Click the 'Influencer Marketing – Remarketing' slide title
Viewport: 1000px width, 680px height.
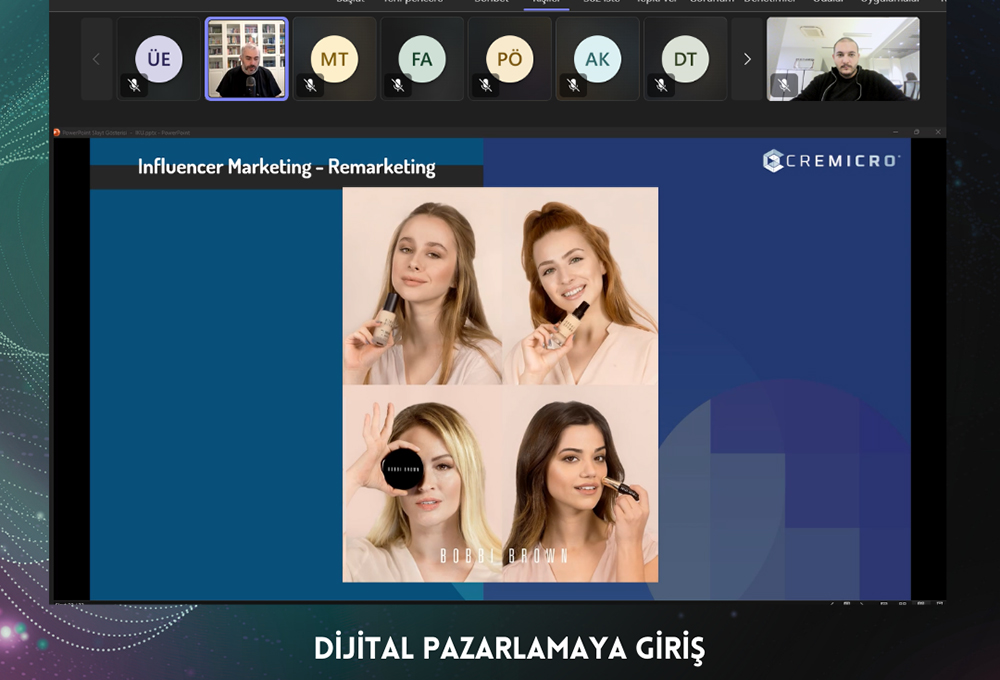click(x=286, y=167)
